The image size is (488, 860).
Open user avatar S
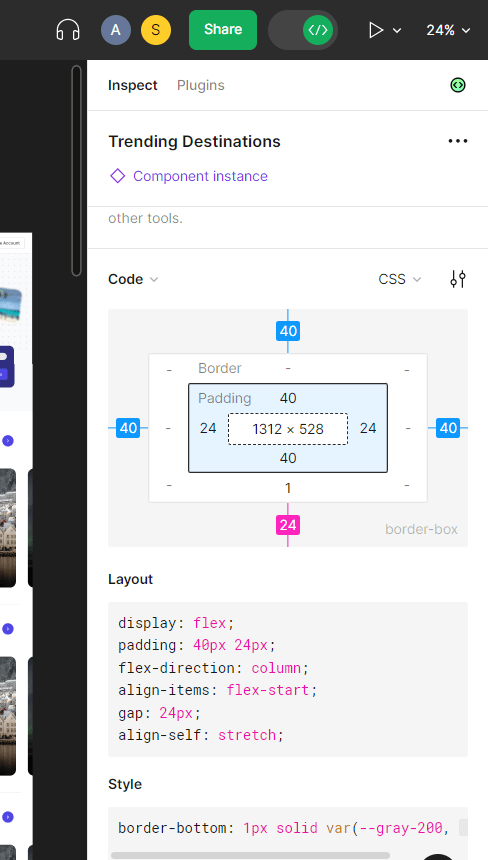click(x=156, y=30)
